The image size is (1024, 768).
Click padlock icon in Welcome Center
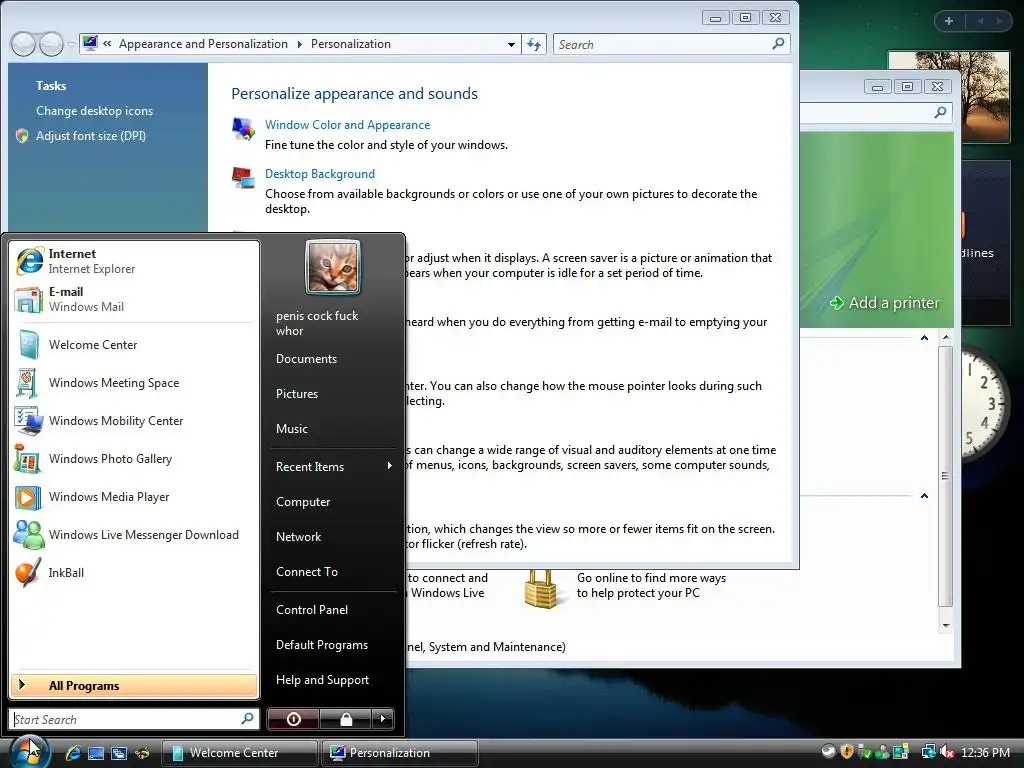click(x=541, y=588)
